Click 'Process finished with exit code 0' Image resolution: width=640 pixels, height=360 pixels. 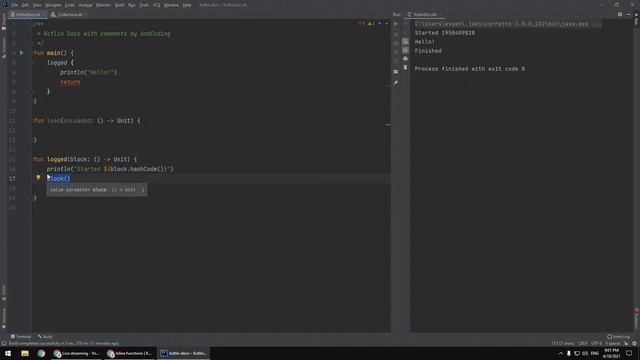click(x=470, y=69)
